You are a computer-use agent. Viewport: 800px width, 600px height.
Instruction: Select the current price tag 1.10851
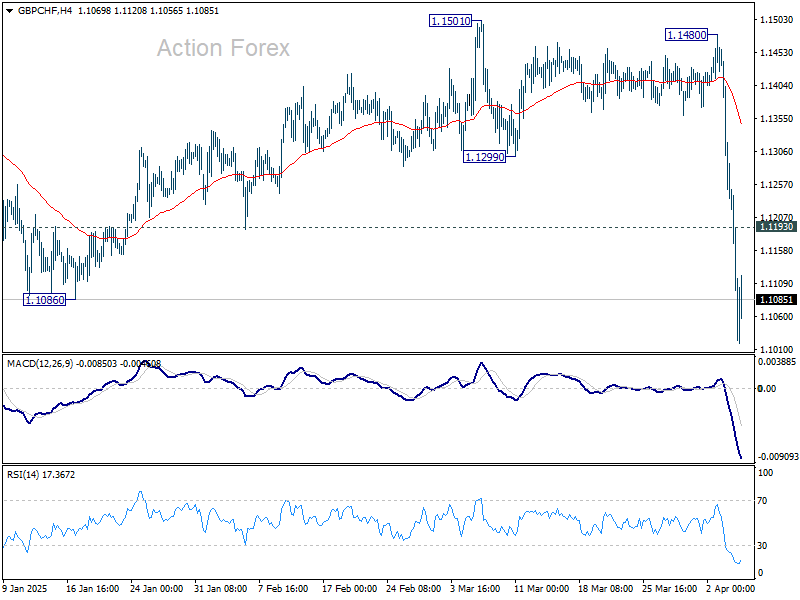(x=776, y=299)
